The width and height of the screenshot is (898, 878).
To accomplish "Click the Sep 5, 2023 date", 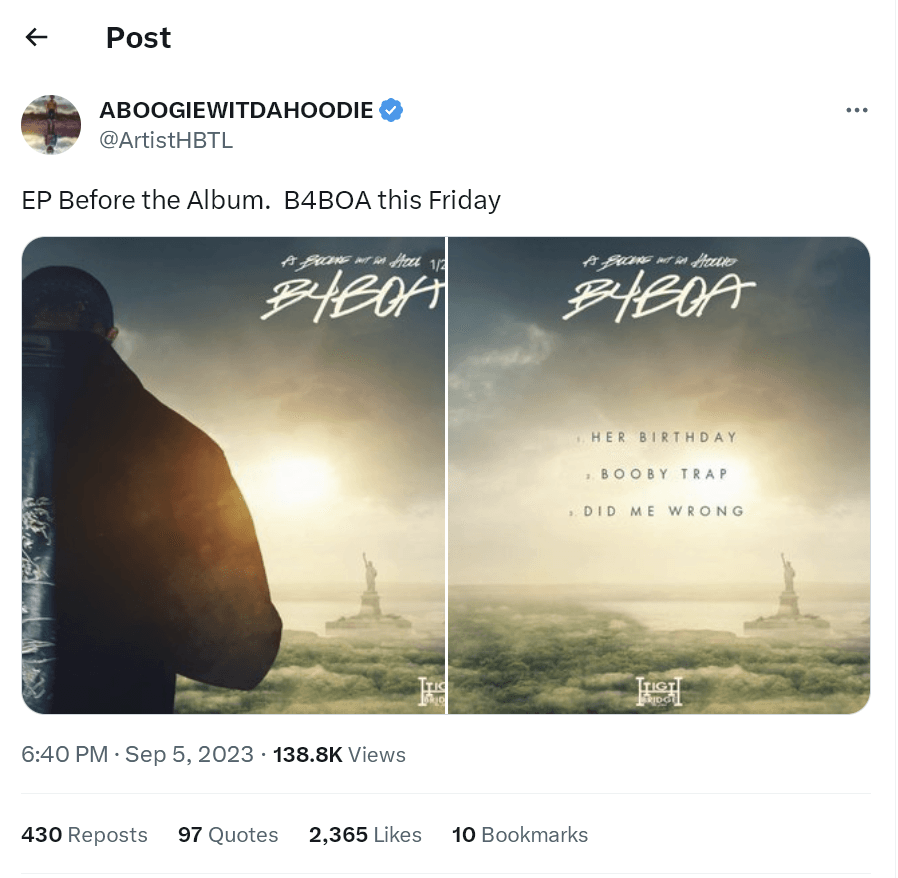I will (x=189, y=754).
